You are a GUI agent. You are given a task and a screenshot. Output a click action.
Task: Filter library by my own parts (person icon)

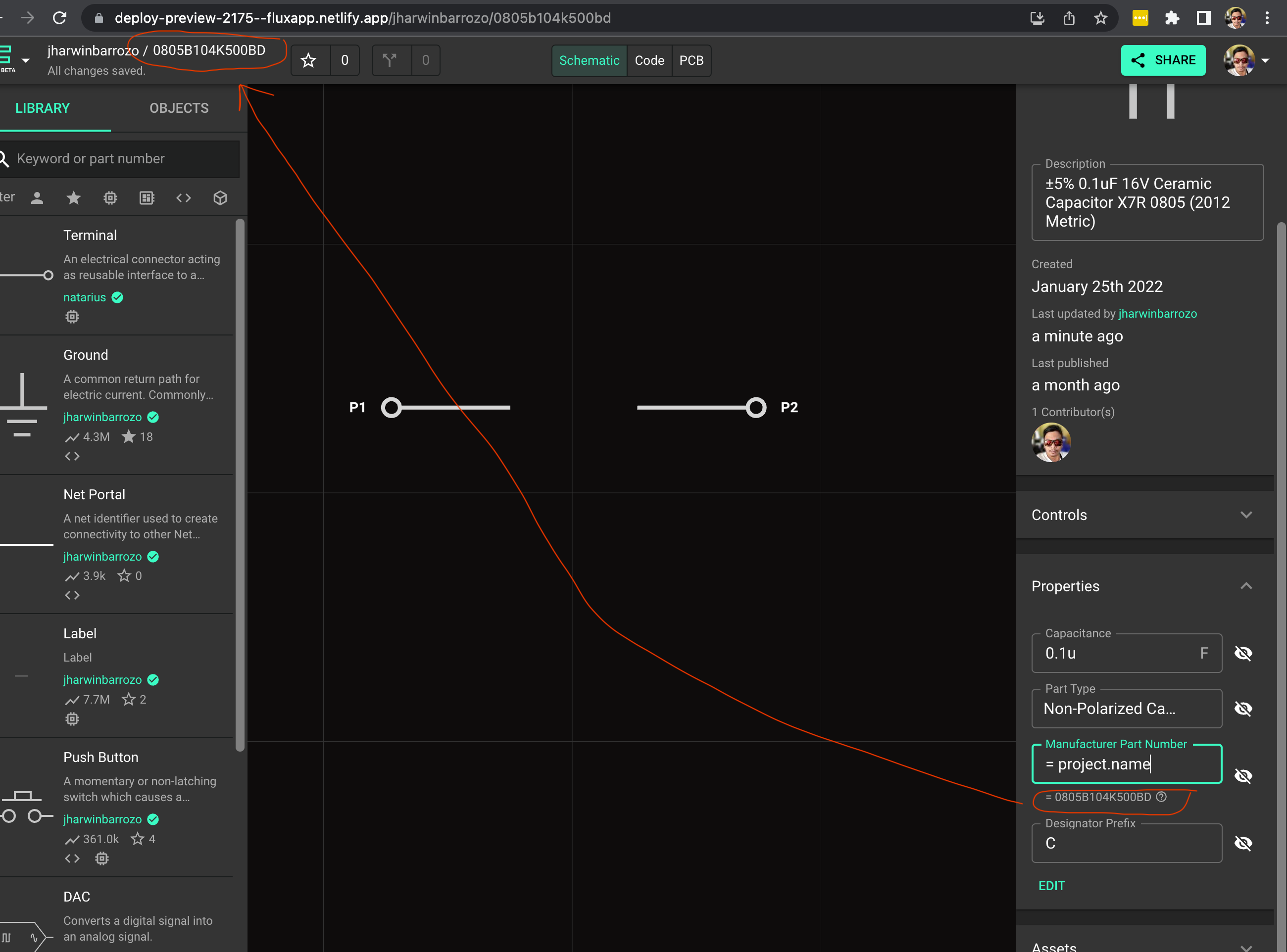tap(37, 197)
